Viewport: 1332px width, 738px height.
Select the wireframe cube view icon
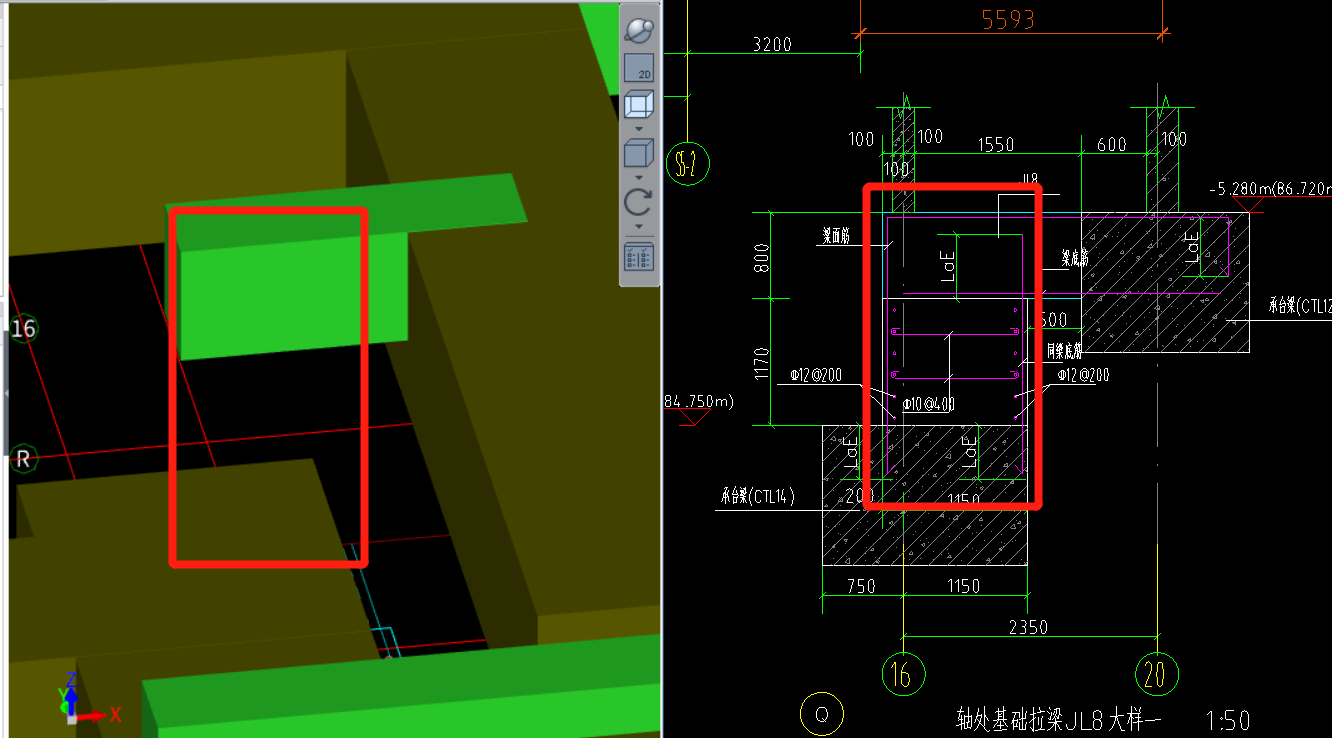[638, 106]
